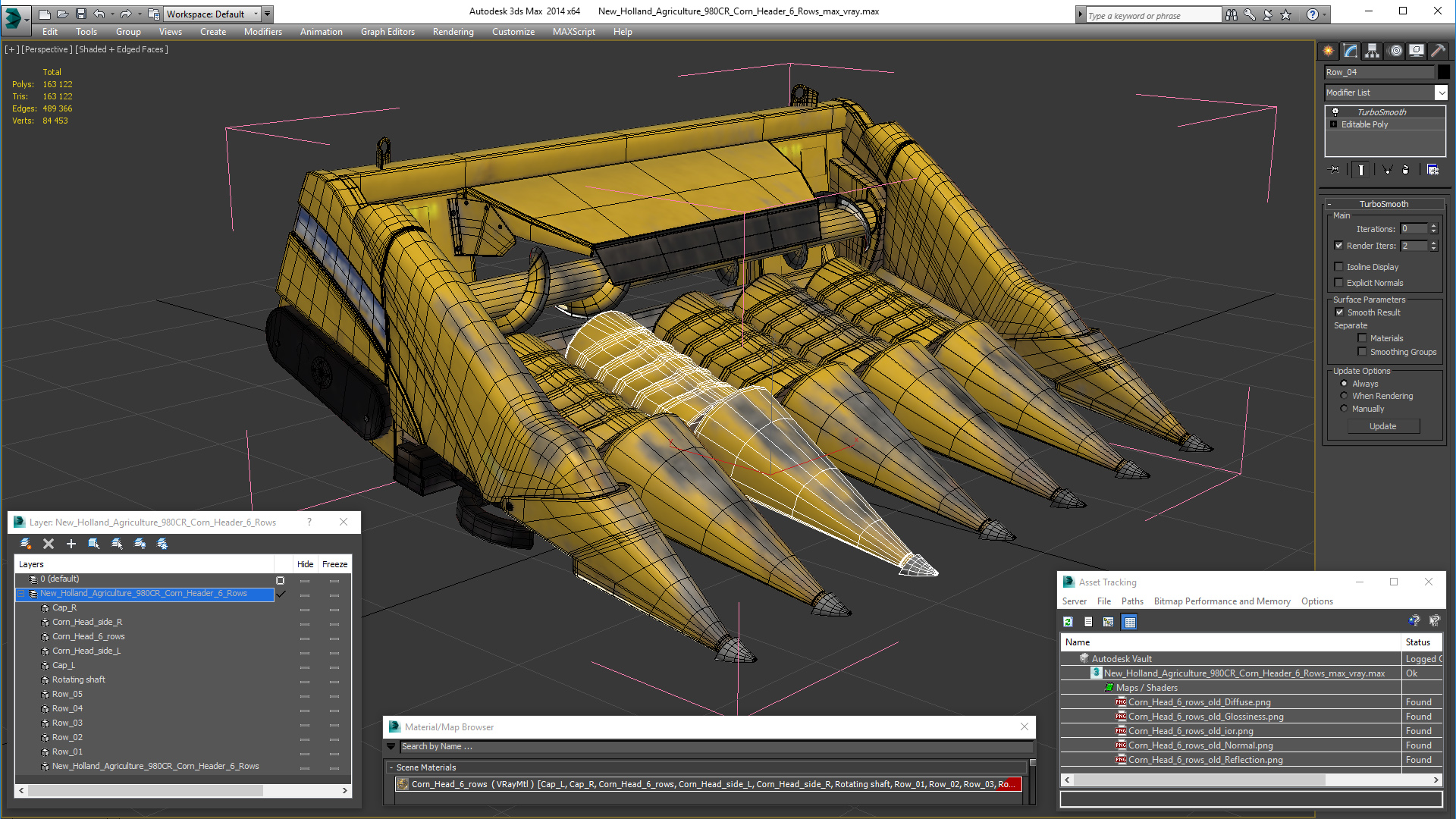Select the Always update option
The width and height of the screenshot is (1456, 819).
click(x=1344, y=384)
